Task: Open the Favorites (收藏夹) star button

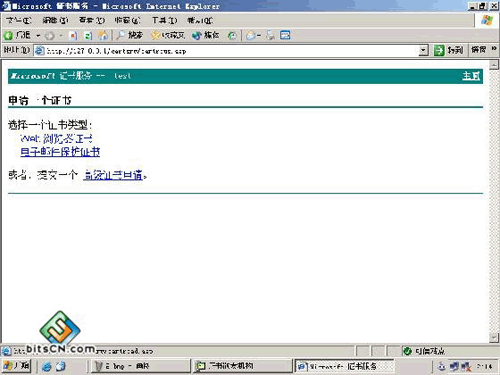Action: point(168,35)
